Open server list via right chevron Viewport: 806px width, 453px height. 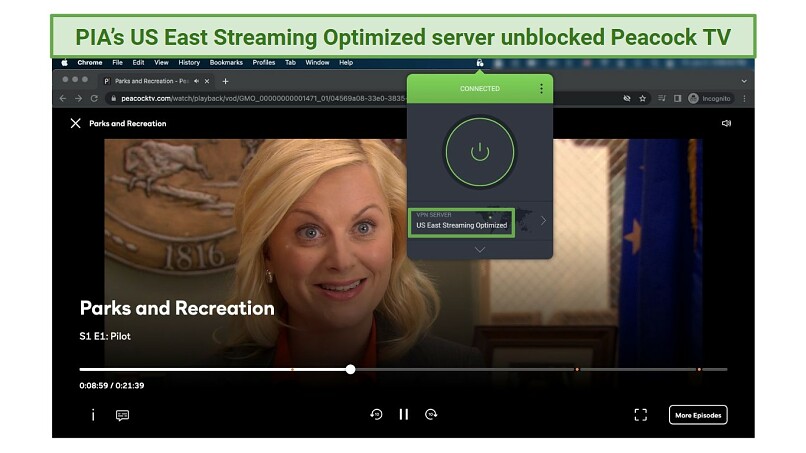tap(543, 221)
